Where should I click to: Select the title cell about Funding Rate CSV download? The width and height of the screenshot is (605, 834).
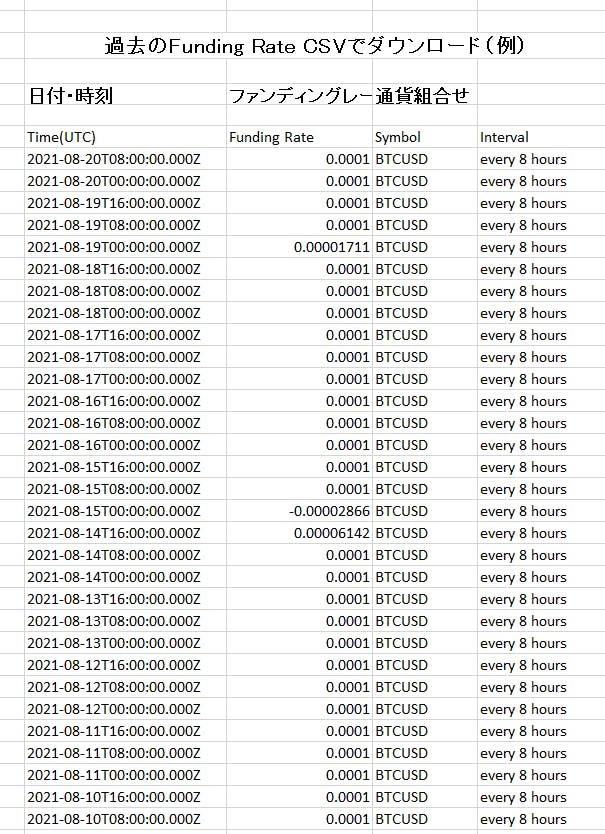(x=314, y=46)
